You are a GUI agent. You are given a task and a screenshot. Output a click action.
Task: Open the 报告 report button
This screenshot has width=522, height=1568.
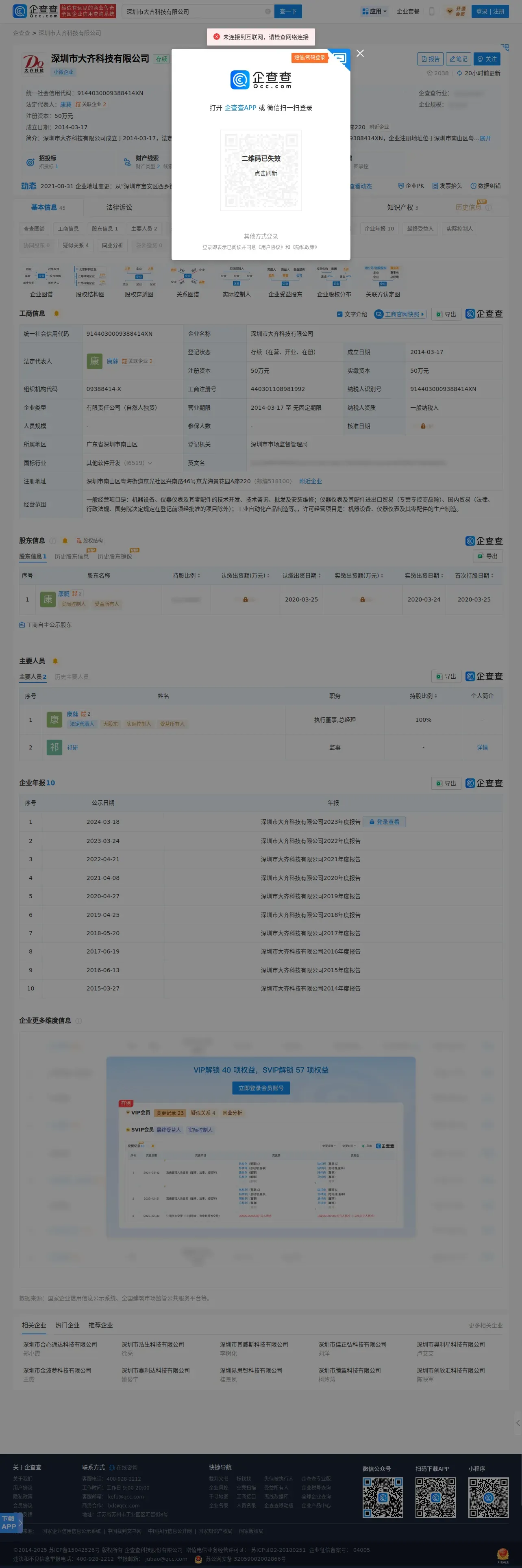point(430,59)
